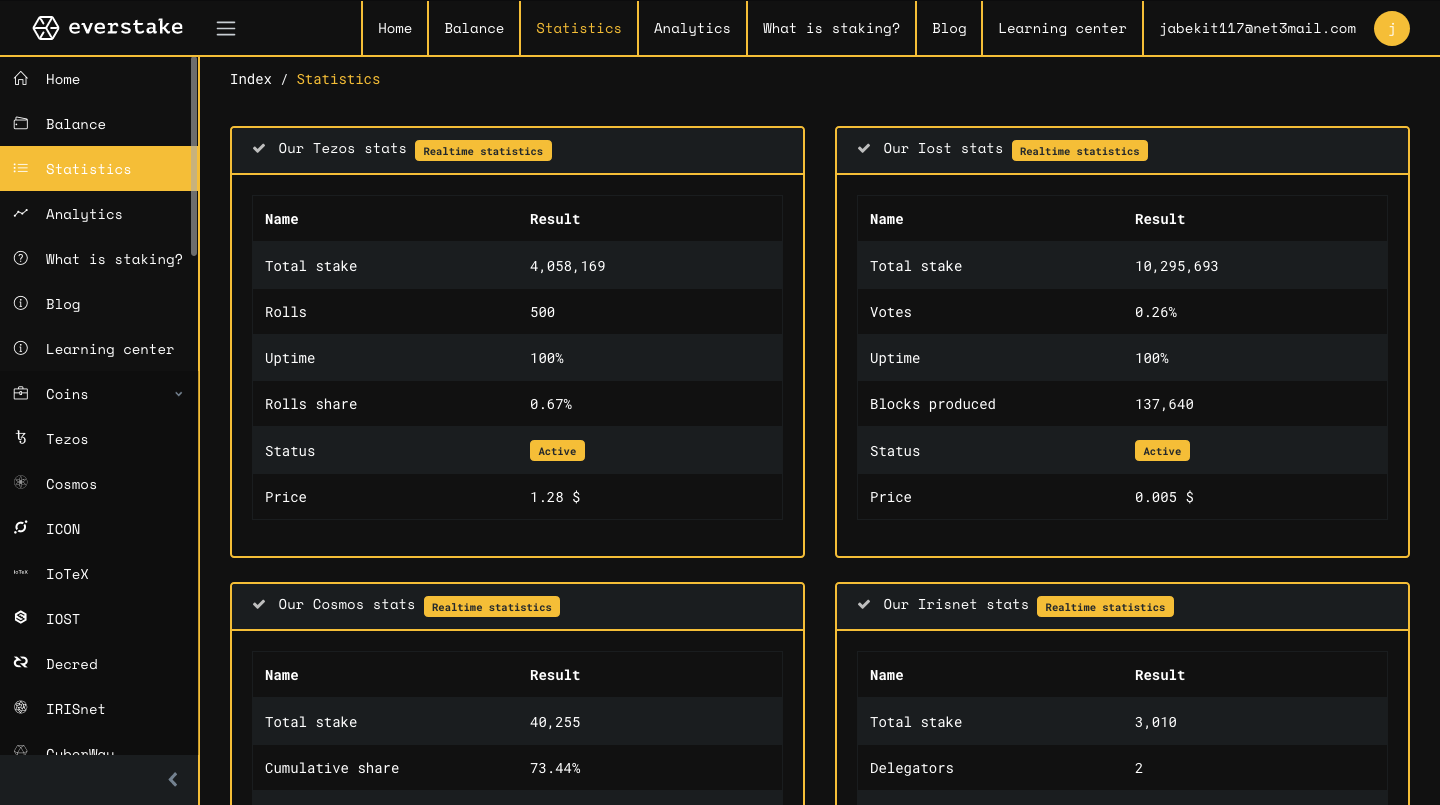Click the Tezos Rolls share value 0.67%

click(x=551, y=404)
